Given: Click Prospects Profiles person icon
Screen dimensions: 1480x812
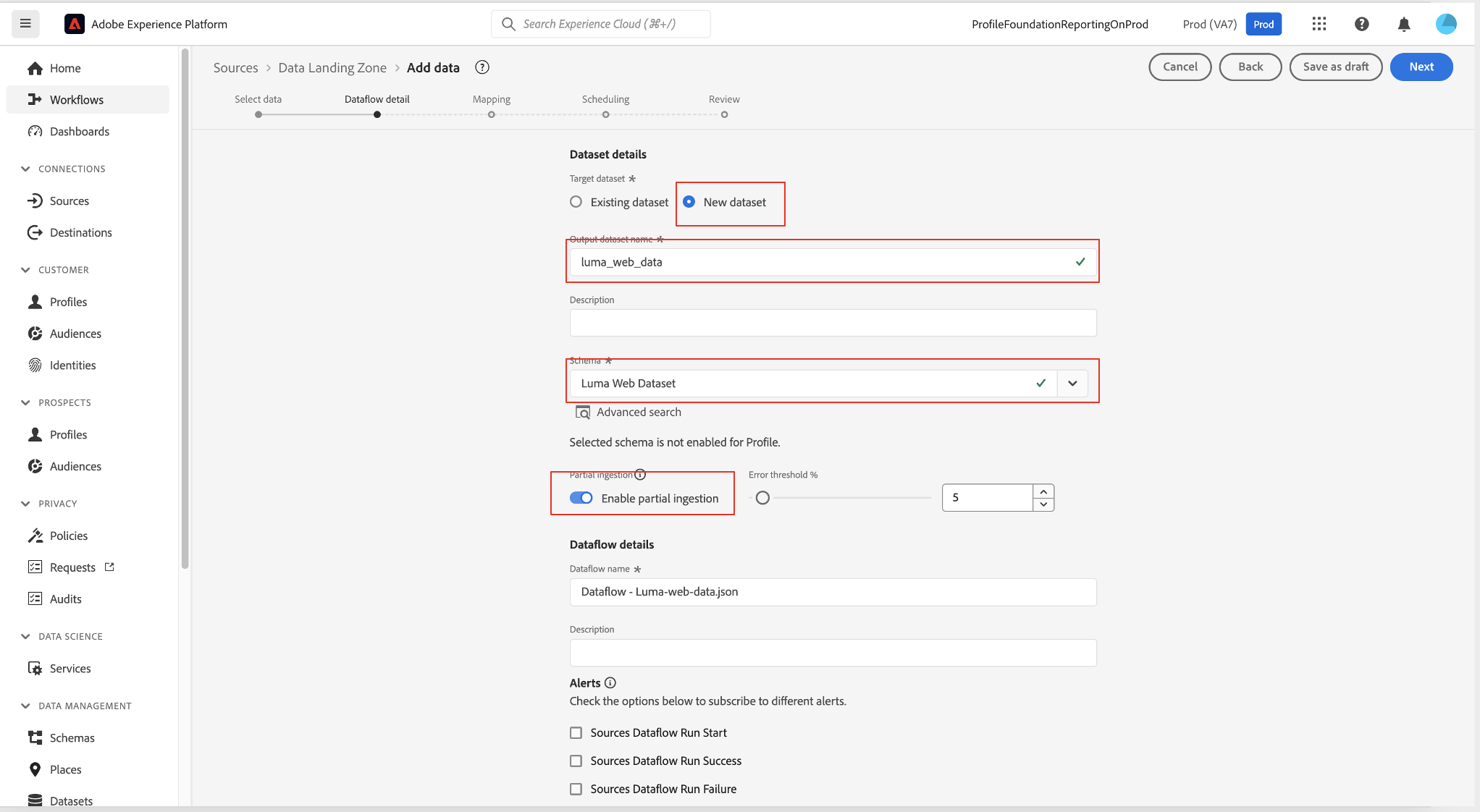Looking at the screenshot, I should (35, 434).
